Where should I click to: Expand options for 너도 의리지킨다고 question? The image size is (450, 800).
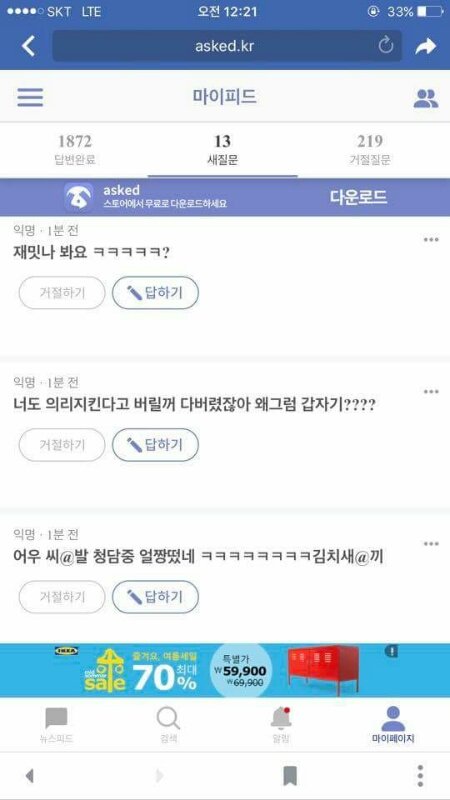431,392
